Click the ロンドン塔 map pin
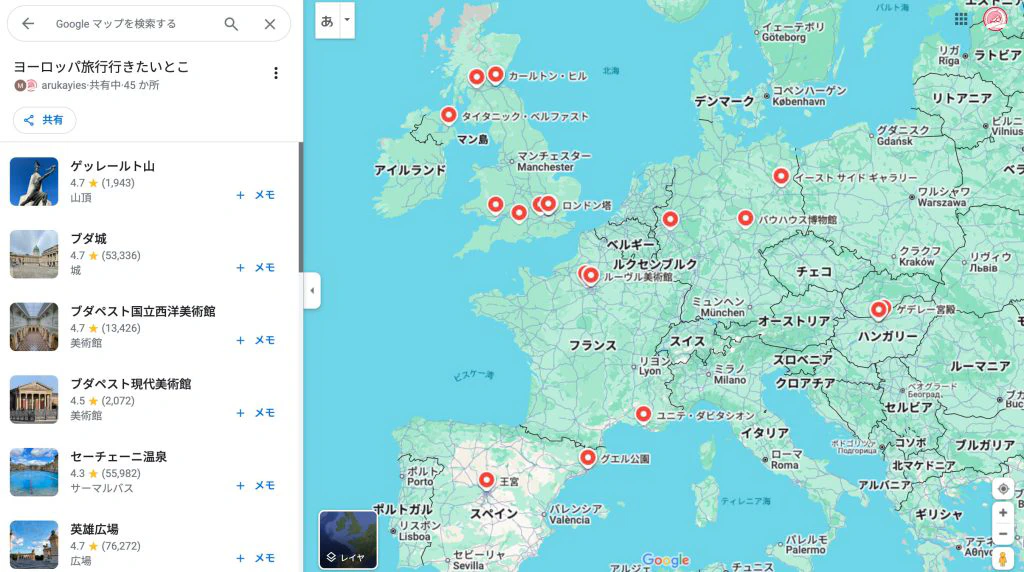This screenshot has width=1024, height=572. coord(548,204)
